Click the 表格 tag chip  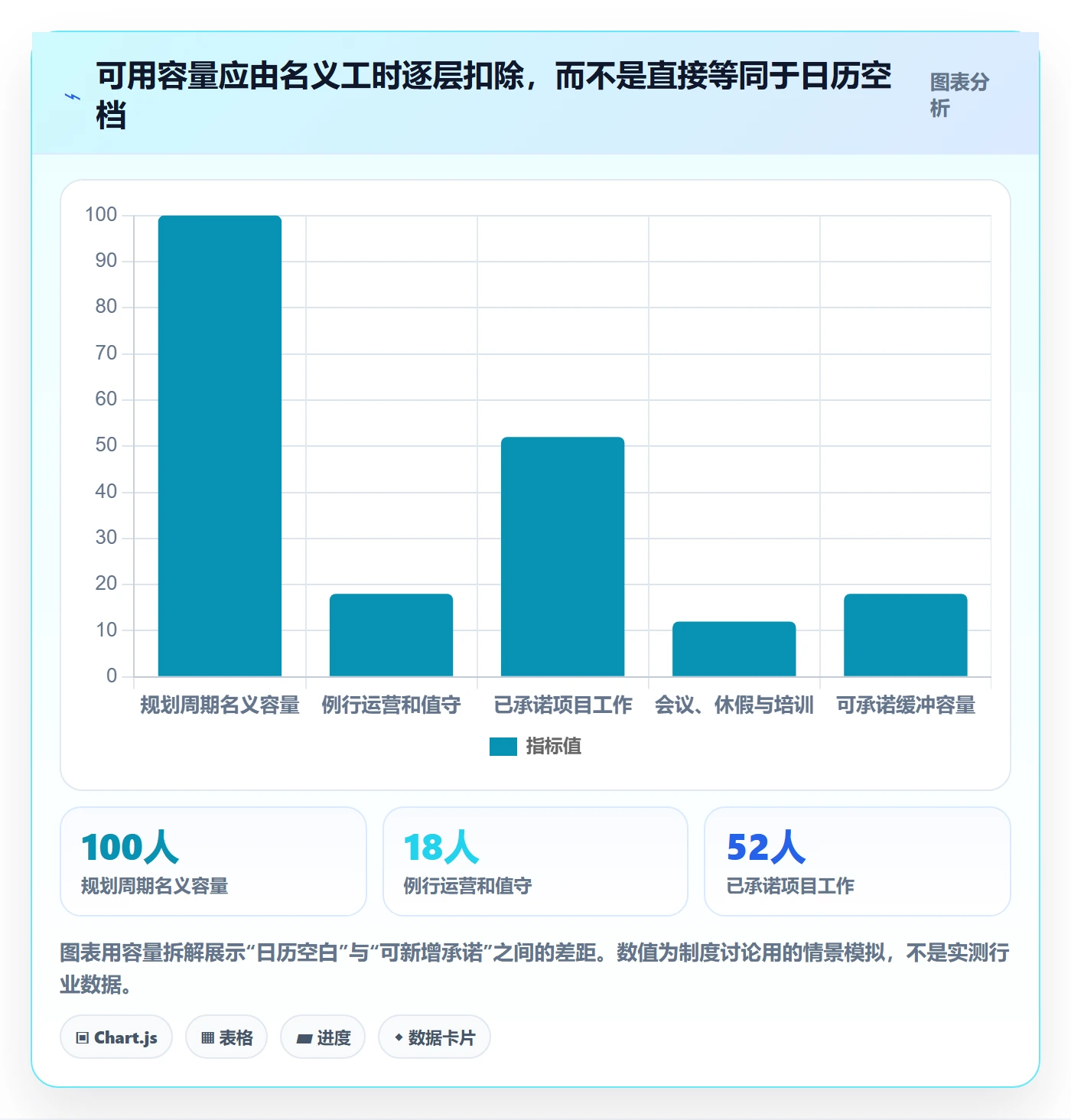[x=226, y=1037]
